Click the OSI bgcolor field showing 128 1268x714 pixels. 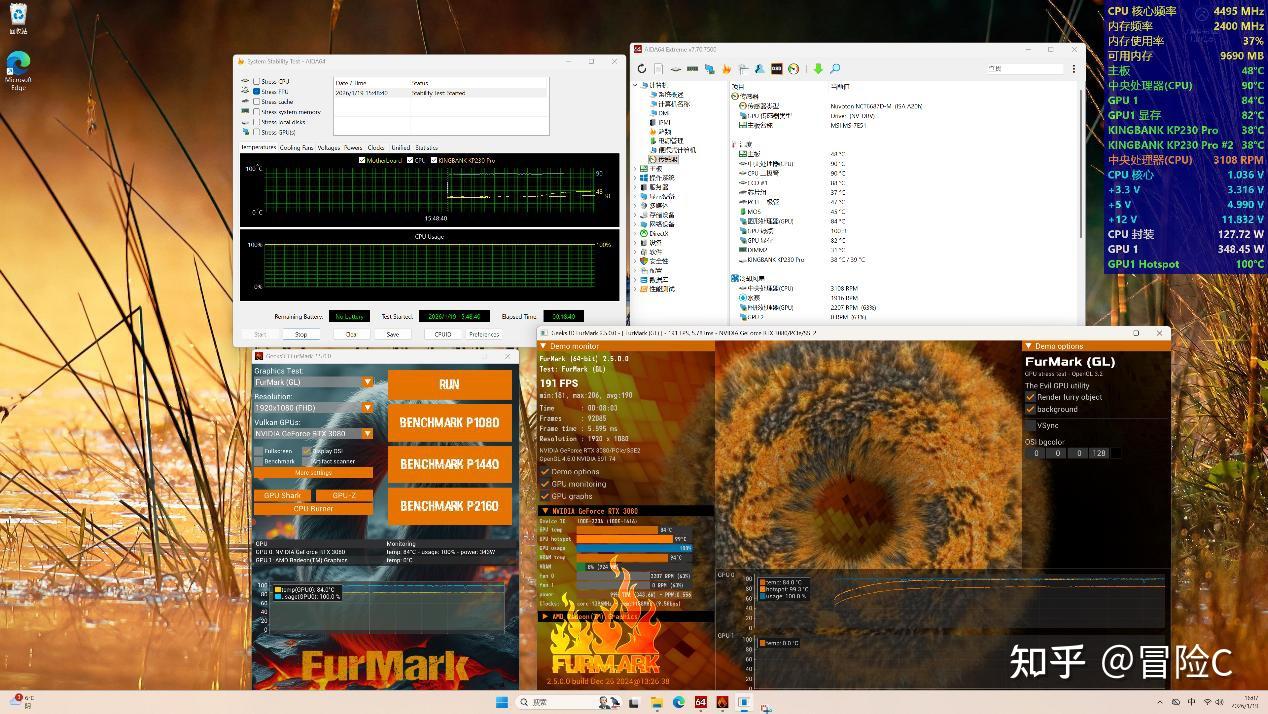pos(1100,453)
